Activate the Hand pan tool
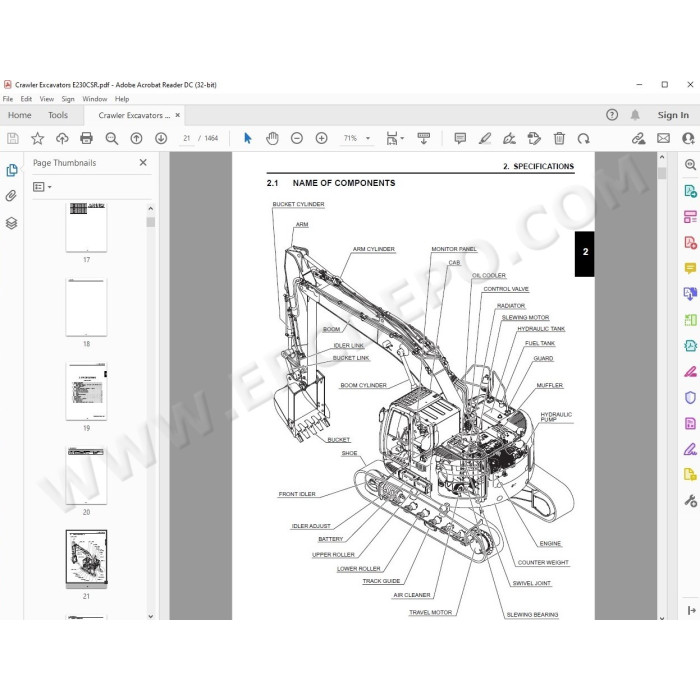The height and width of the screenshot is (700, 700). pyautogui.click(x=272, y=138)
